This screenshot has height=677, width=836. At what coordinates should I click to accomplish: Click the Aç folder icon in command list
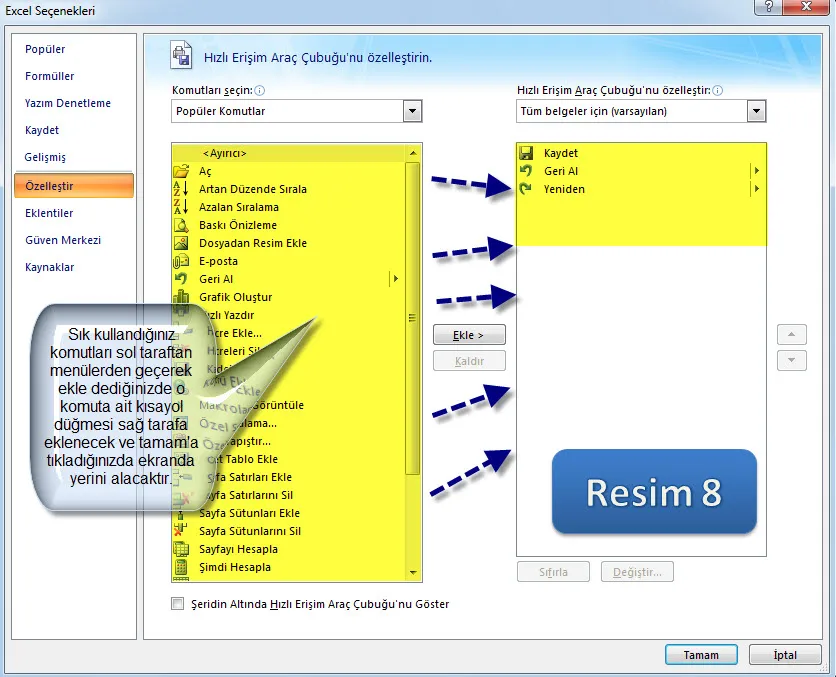tap(181, 171)
